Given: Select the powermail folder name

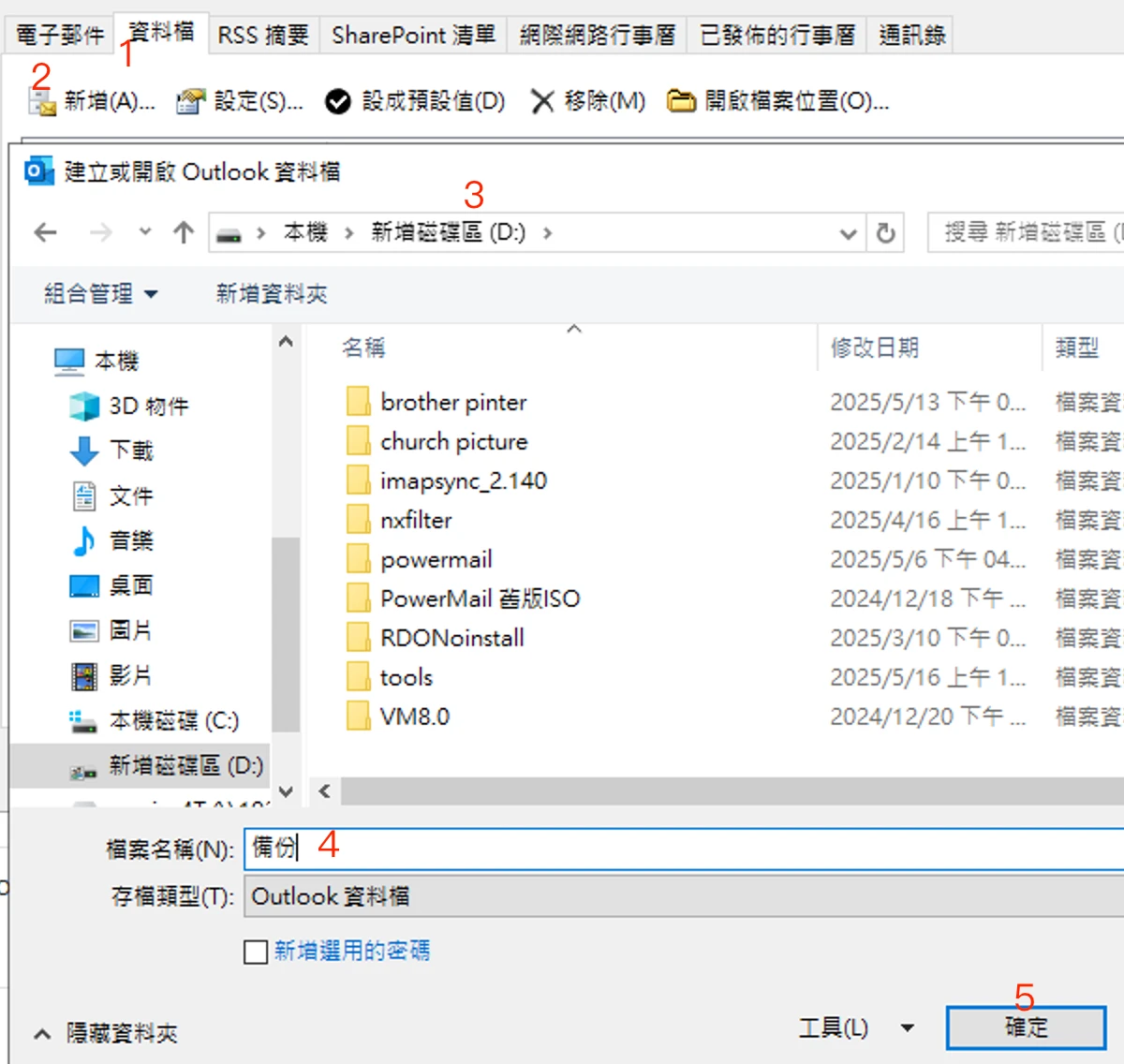Looking at the screenshot, I should tap(436, 560).
